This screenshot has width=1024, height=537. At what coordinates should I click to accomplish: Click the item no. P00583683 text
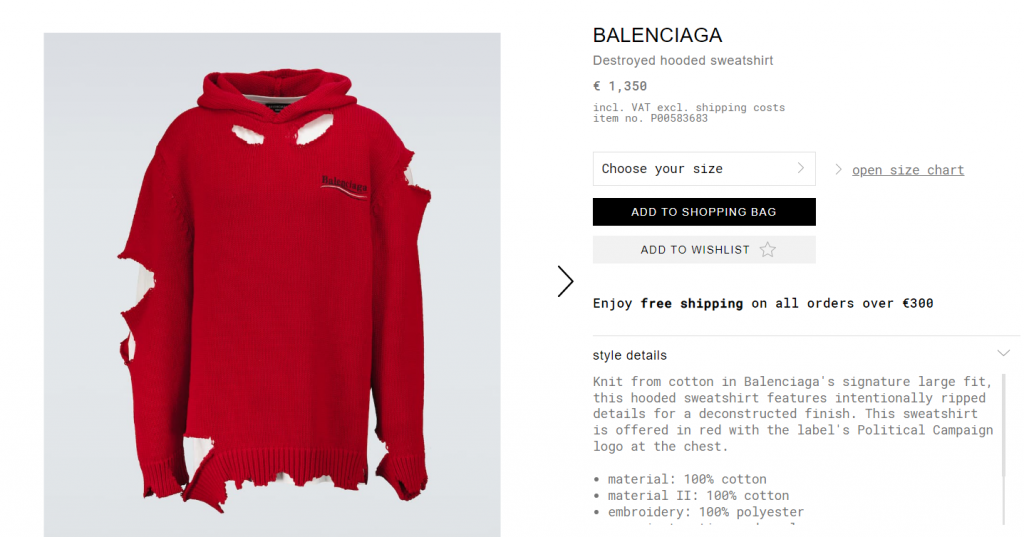click(x=650, y=118)
